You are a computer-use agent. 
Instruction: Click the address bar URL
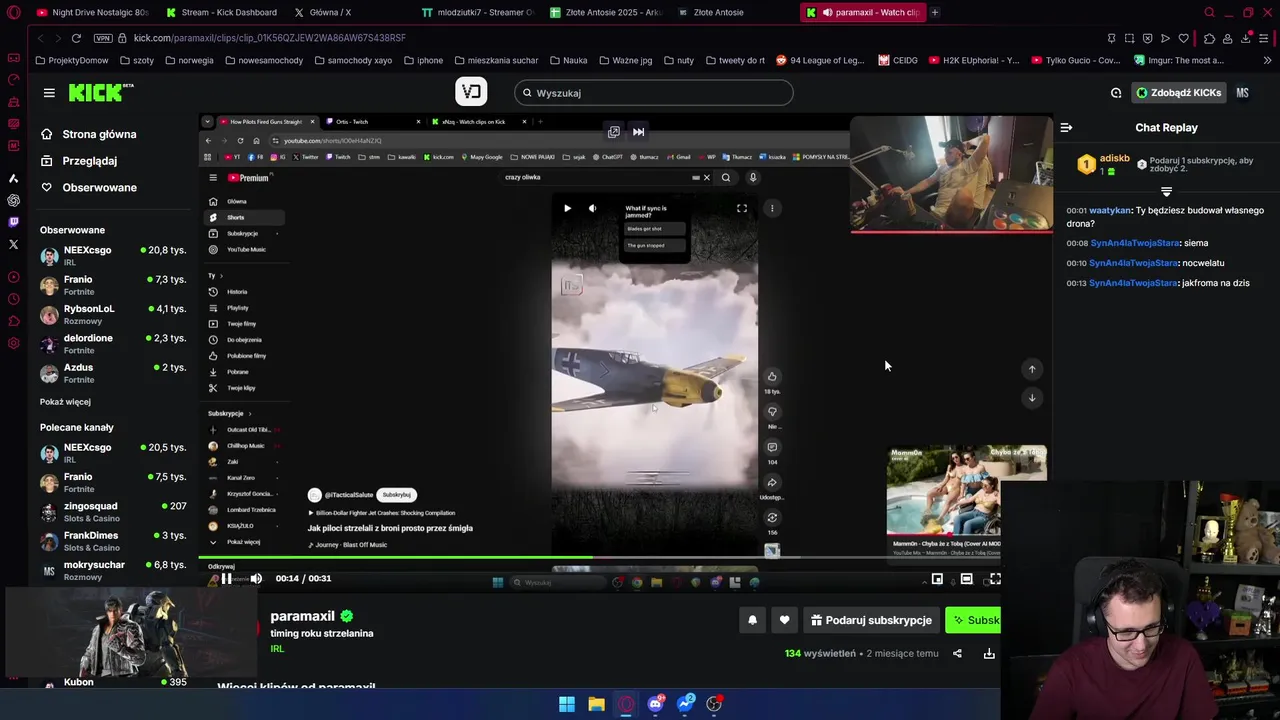tap(270, 38)
